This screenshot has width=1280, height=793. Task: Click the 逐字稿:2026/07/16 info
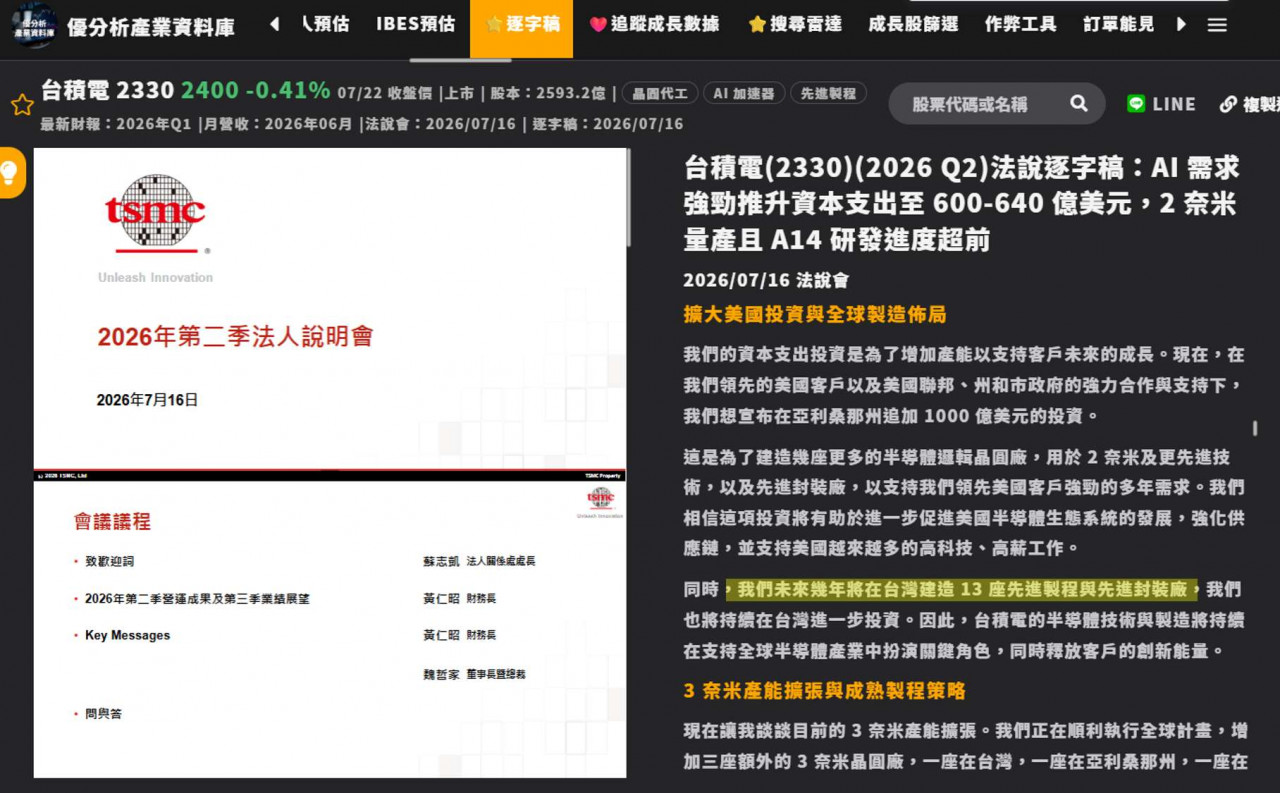tap(608, 124)
